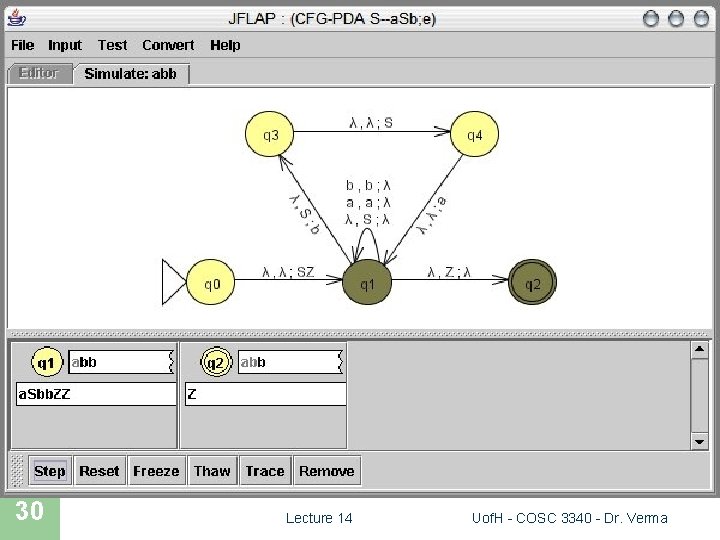The width and height of the screenshot is (720, 540).
Task: Click the Thaw button
Action: point(212,471)
